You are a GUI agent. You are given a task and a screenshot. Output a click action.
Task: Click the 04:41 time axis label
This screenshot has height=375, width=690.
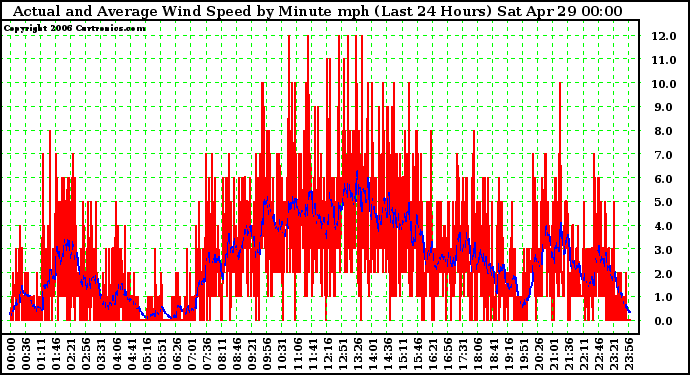click(131, 354)
